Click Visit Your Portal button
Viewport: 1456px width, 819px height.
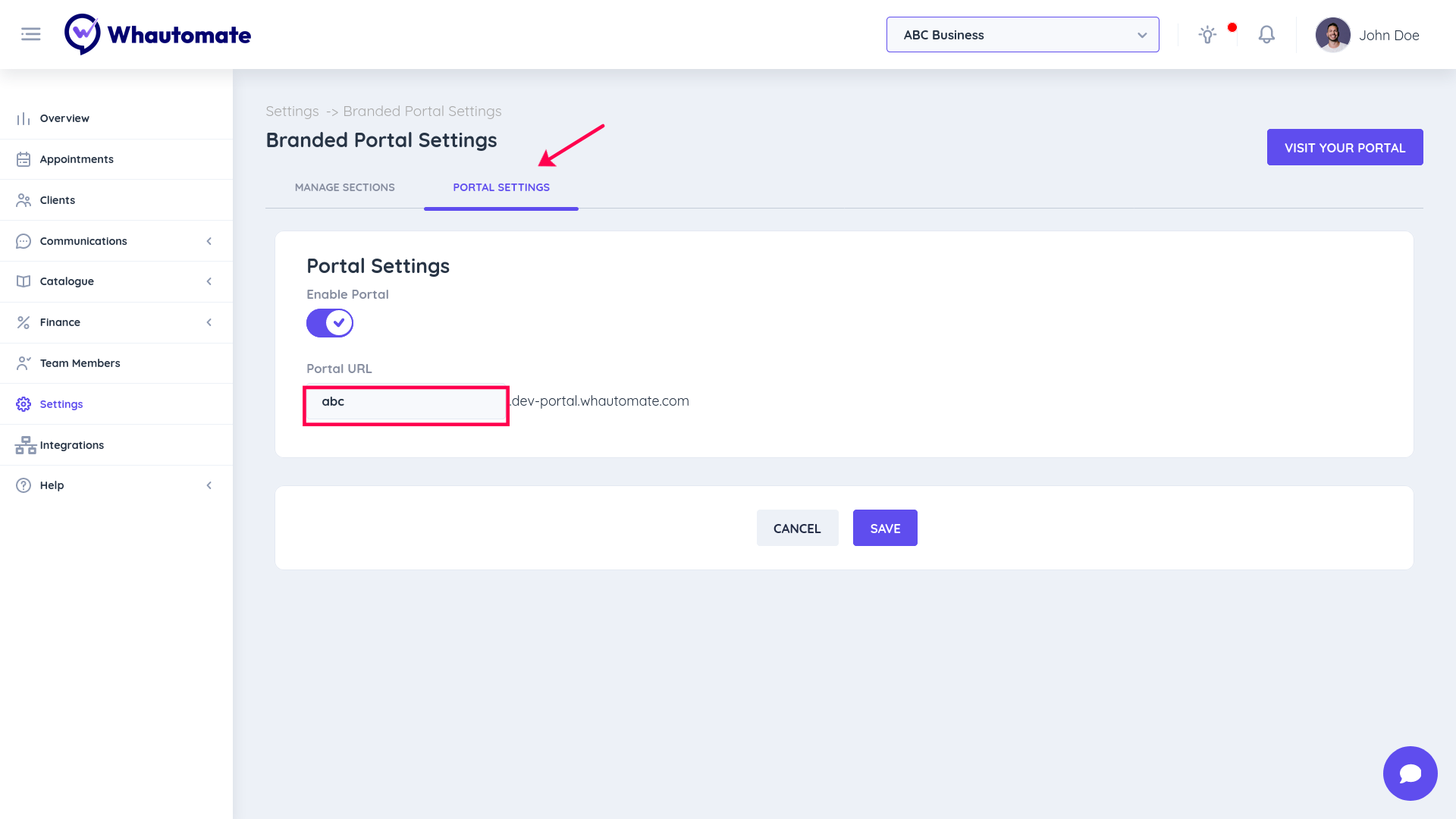pyautogui.click(x=1345, y=148)
